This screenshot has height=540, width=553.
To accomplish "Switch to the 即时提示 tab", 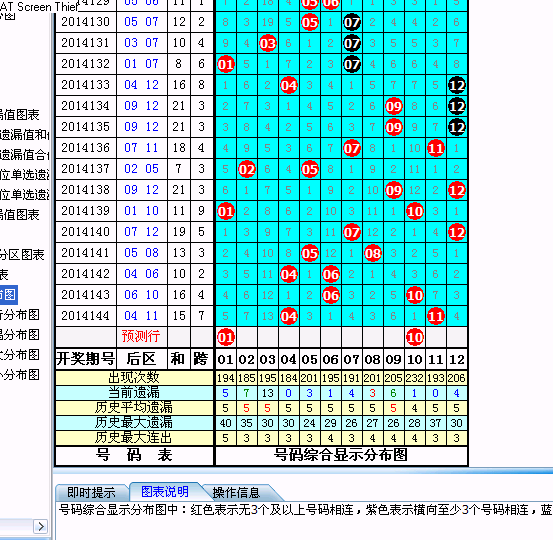I will (91, 492).
